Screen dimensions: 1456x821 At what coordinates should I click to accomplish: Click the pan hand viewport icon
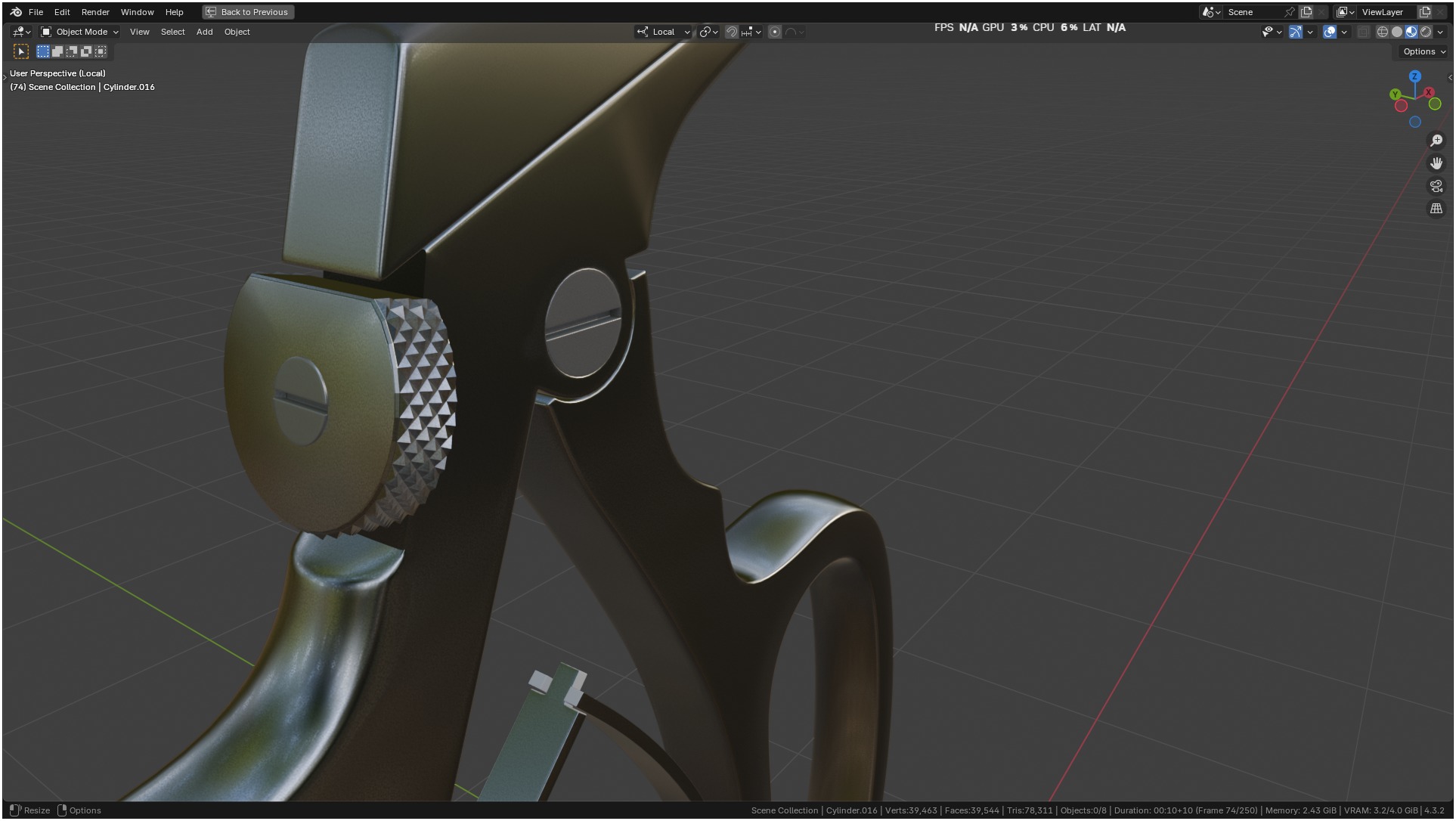[1436, 163]
